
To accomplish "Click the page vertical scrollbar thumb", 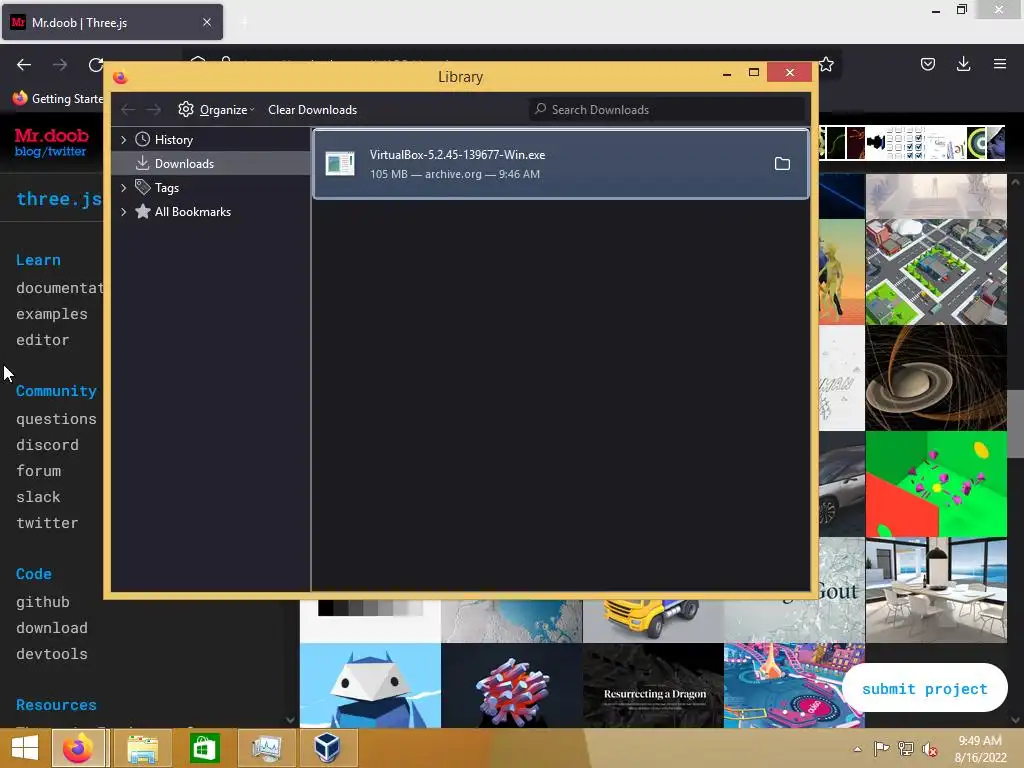I will [1016, 424].
